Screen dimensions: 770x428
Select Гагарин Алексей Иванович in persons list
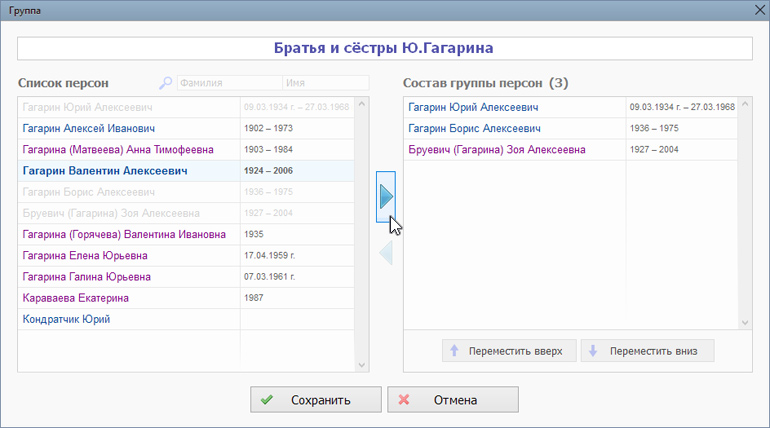tap(186, 129)
